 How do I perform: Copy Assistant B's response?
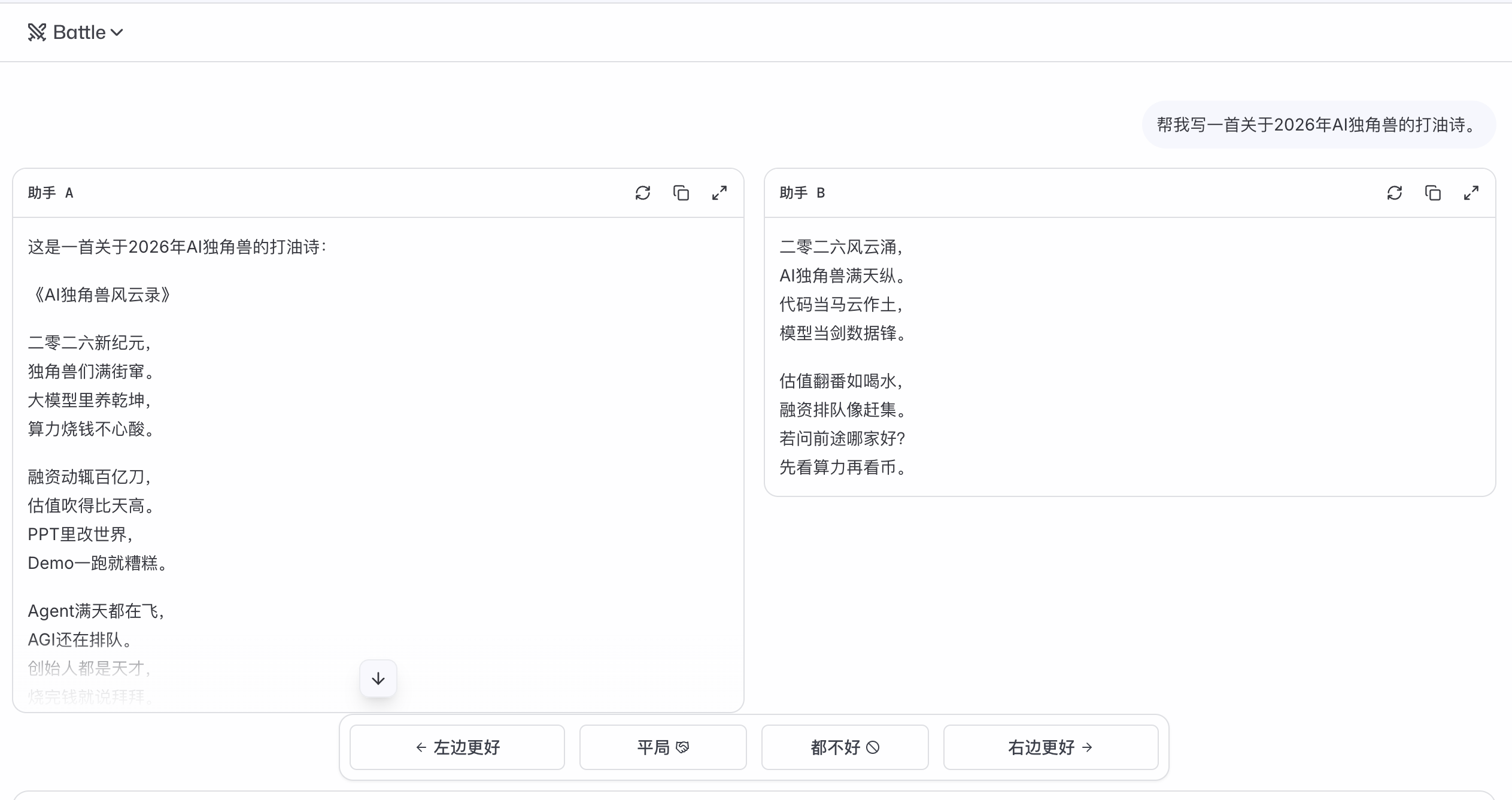pos(1432,193)
